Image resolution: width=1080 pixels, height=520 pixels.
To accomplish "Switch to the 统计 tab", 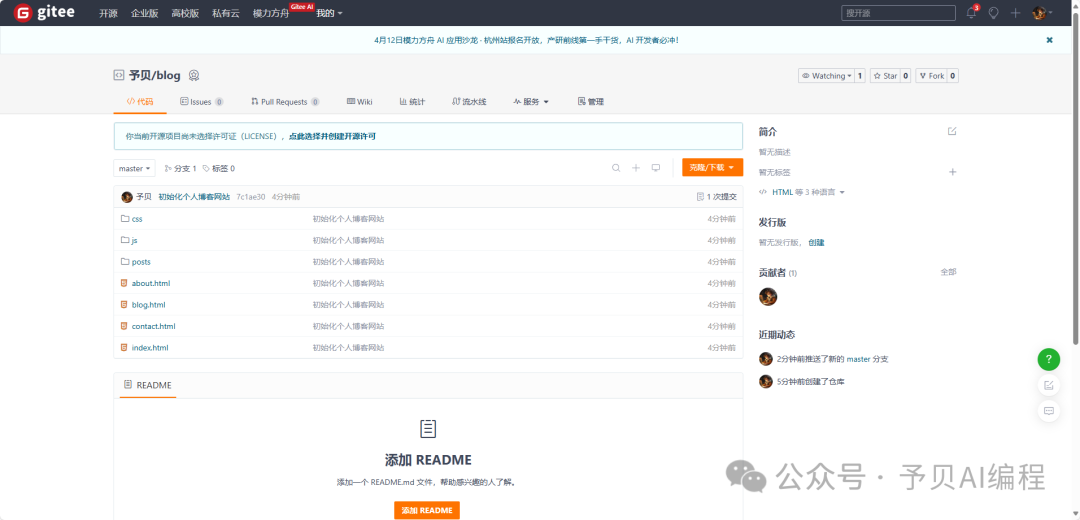I will [412, 102].
